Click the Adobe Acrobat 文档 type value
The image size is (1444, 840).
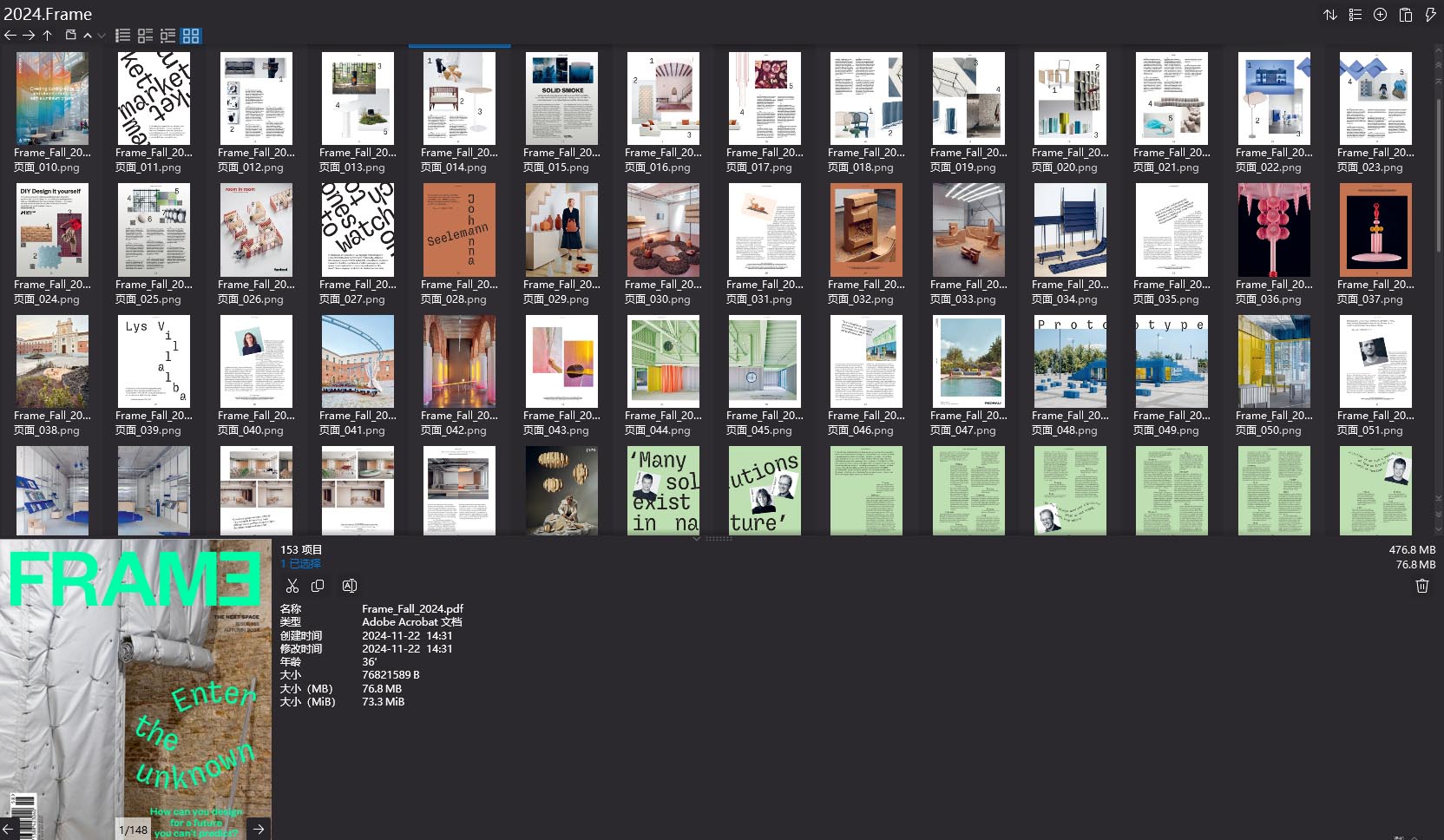pyautogui.click(x=411, y=622)
